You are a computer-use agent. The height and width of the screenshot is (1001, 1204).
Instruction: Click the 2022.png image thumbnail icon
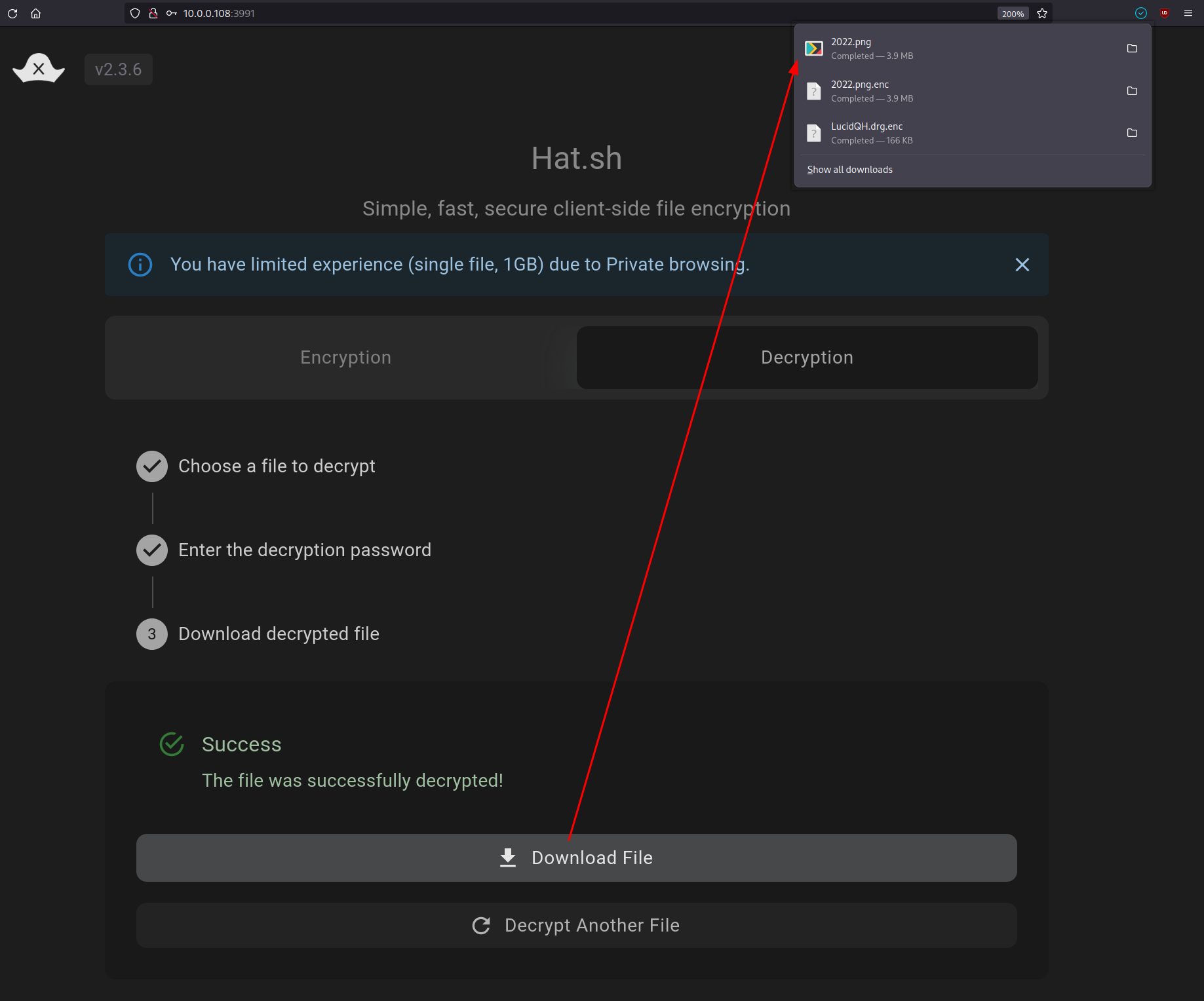[x=814, y=48]
